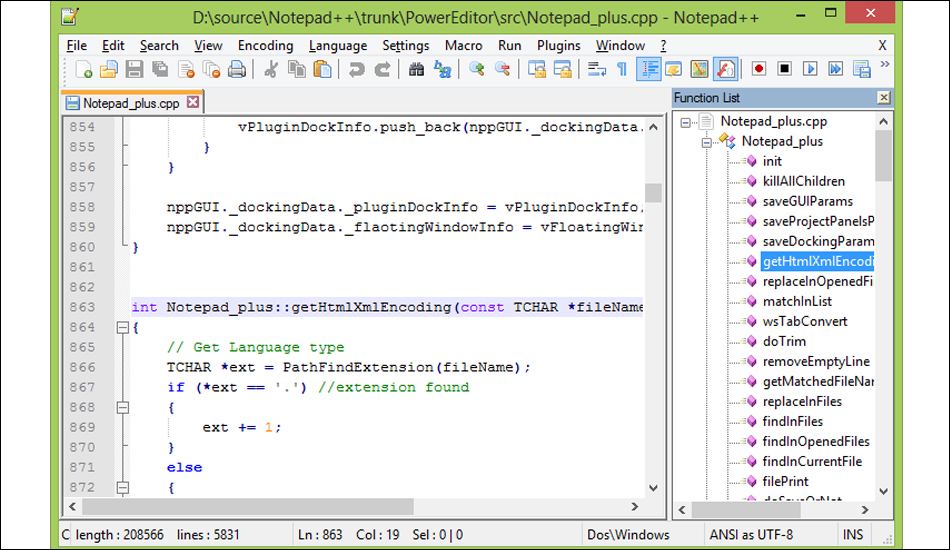This screenshot has height=550, width=950.
Task: Run macro multiple times icon
Action: (835, 69)
